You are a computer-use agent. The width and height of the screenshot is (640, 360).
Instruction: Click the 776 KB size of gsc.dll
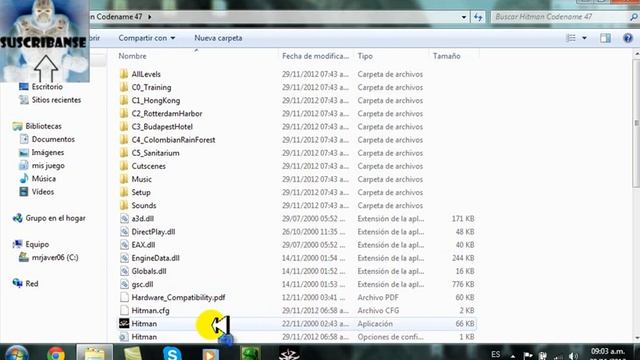(463, 284)
